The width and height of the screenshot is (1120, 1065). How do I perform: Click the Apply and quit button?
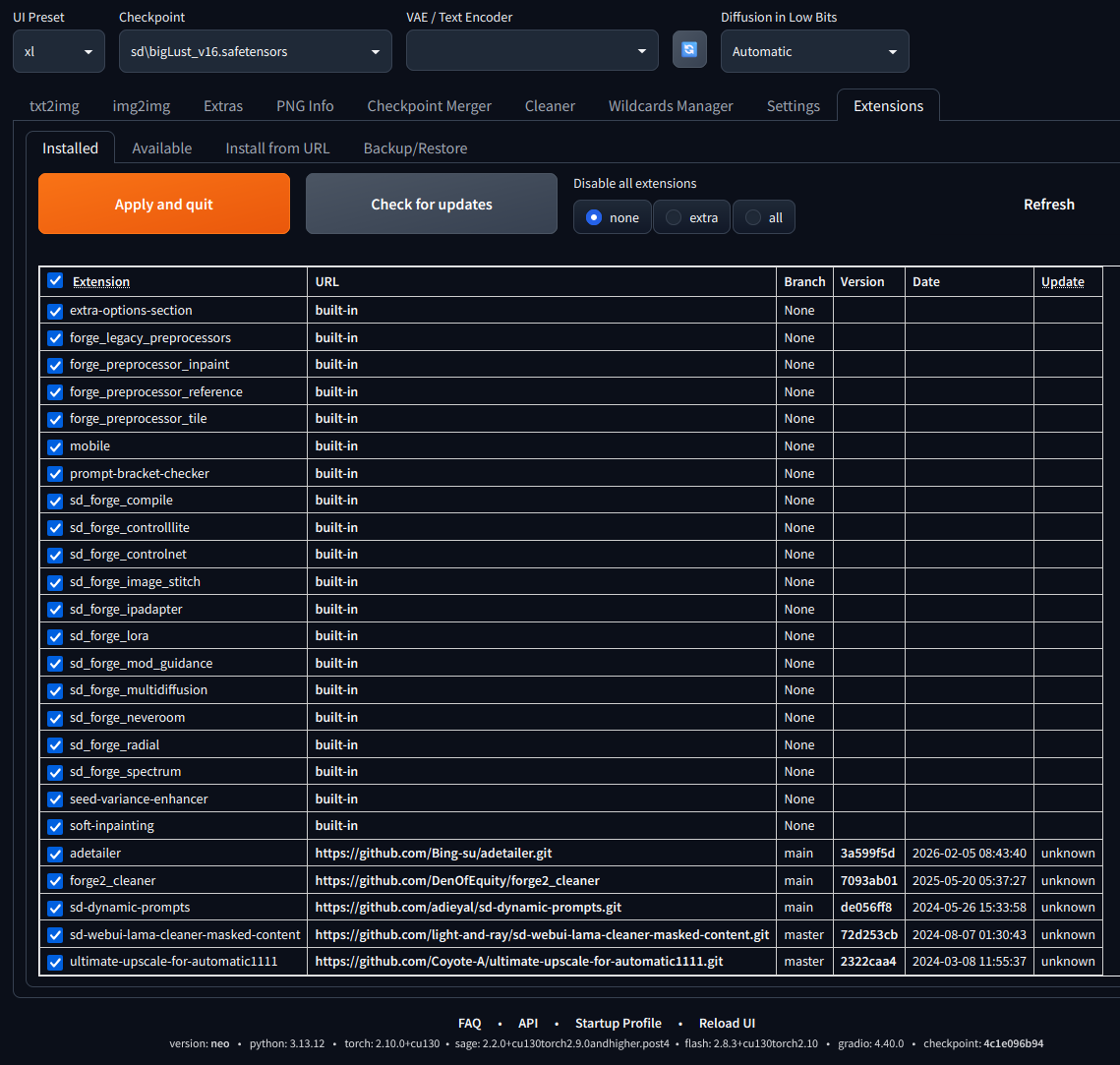tap(164, 204)
